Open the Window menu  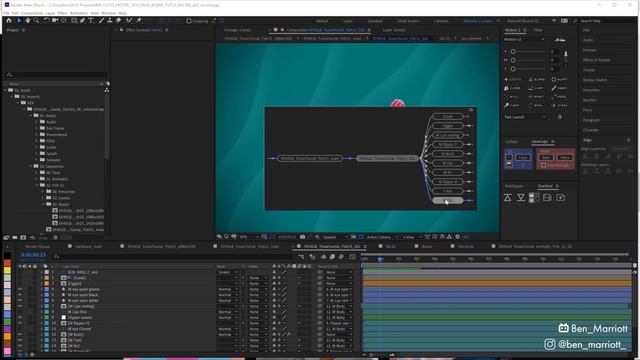109,13
